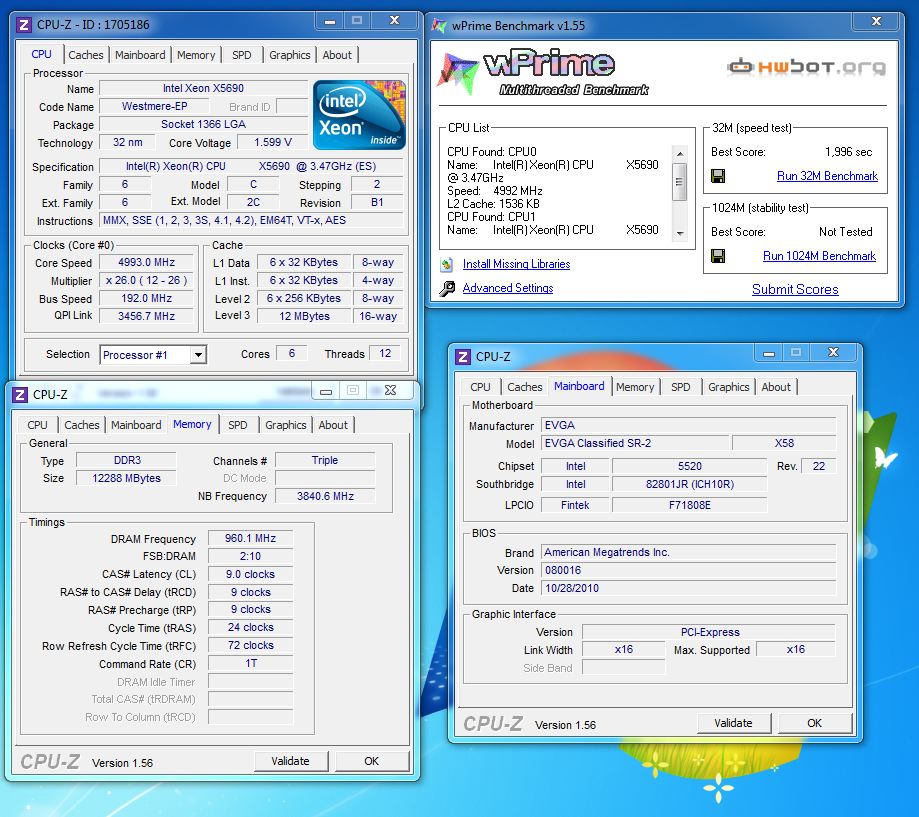Click the Threads 12 value

(x=385, y=353)
